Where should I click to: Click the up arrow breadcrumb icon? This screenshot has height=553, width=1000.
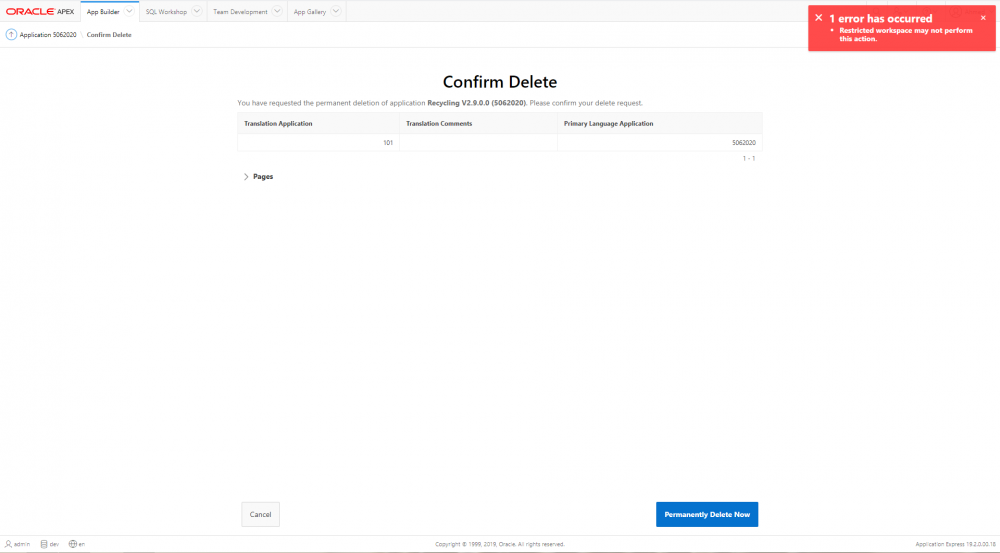tap(11, 35)
